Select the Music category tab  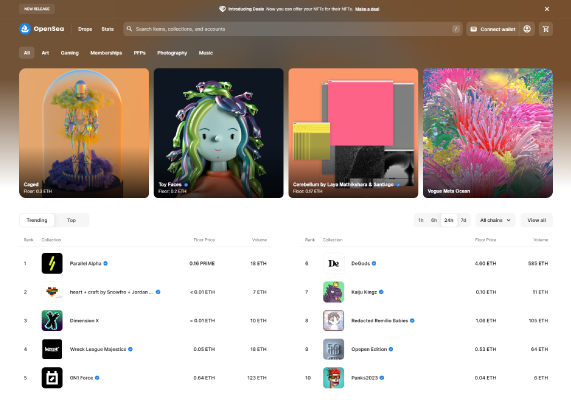pyautogui.click(x=206, y=53)
